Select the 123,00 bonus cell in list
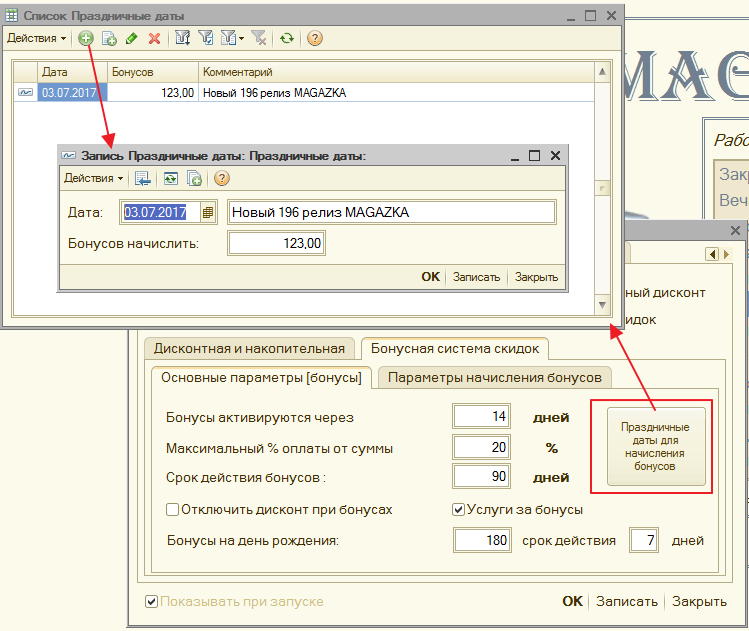 (x=152, y=92)
